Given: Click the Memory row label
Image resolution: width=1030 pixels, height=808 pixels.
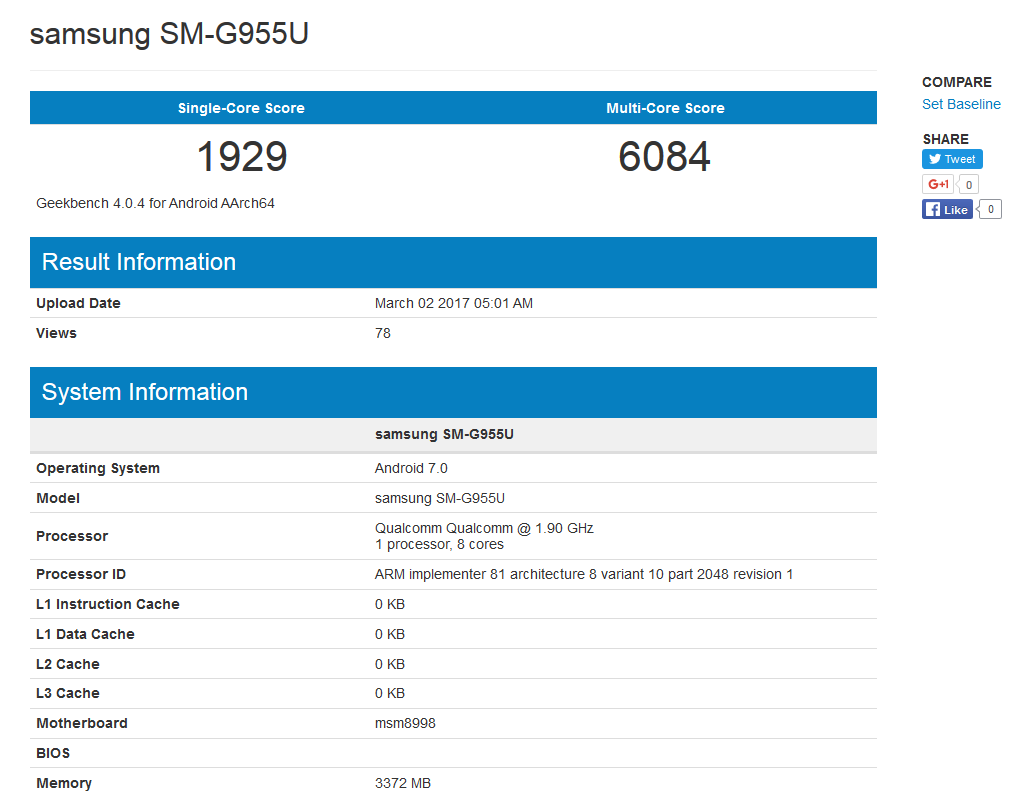Looking at the screenshot, I should pos(64,783).
